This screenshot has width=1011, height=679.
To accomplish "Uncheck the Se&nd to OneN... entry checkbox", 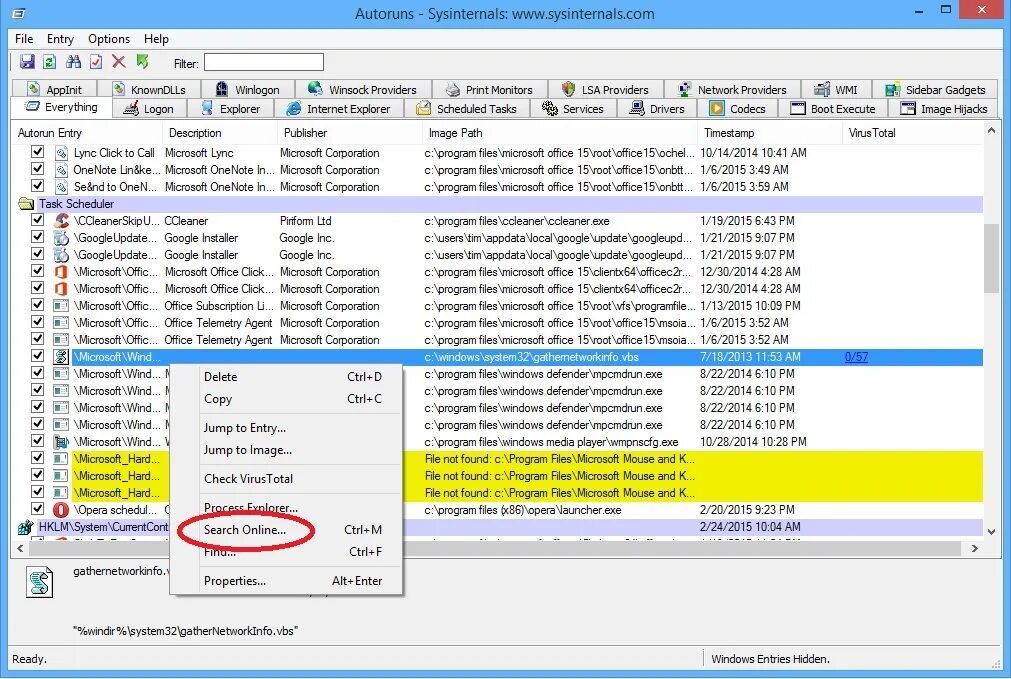I will click(37, 186).
